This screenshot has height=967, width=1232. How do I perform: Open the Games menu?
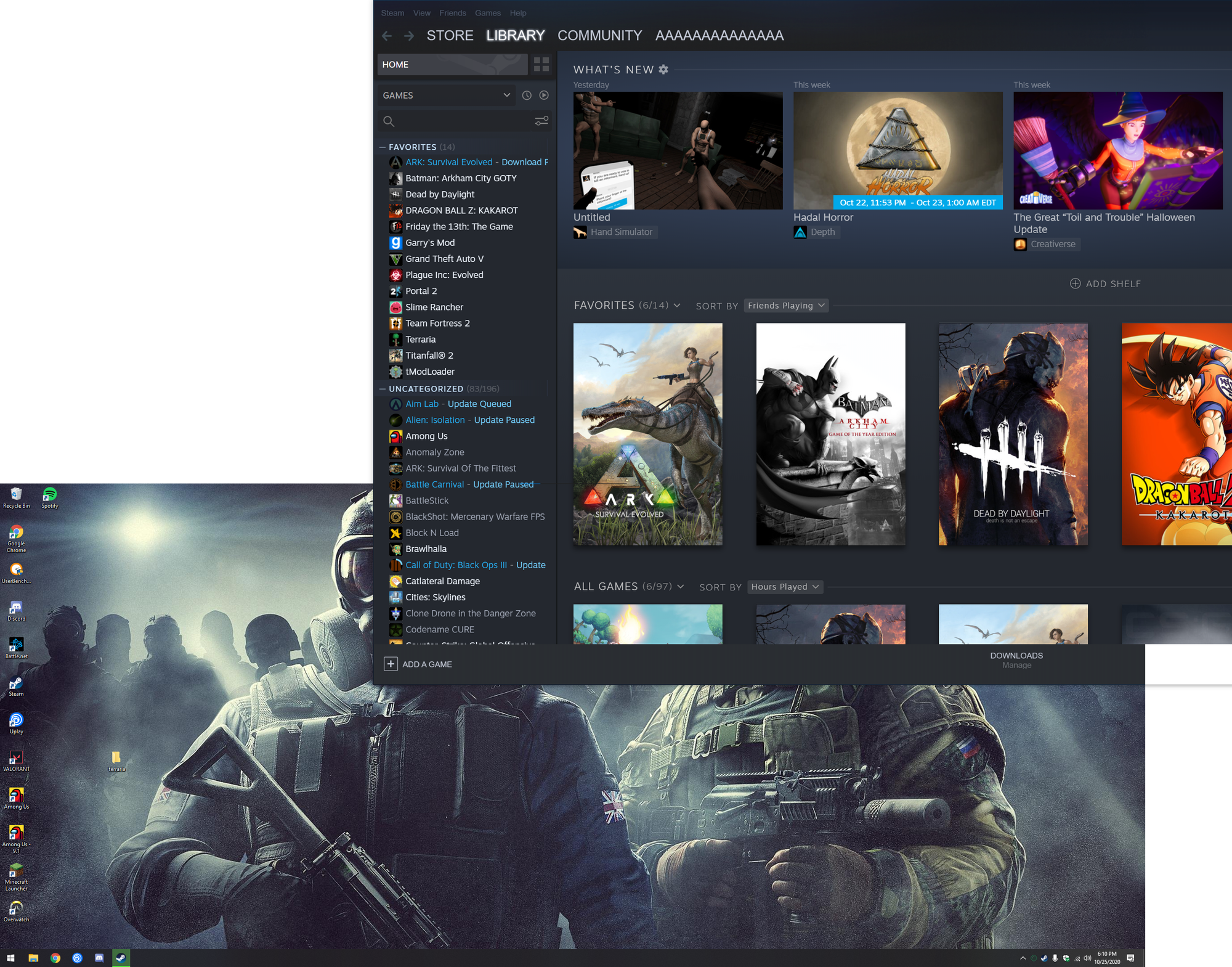488,13
